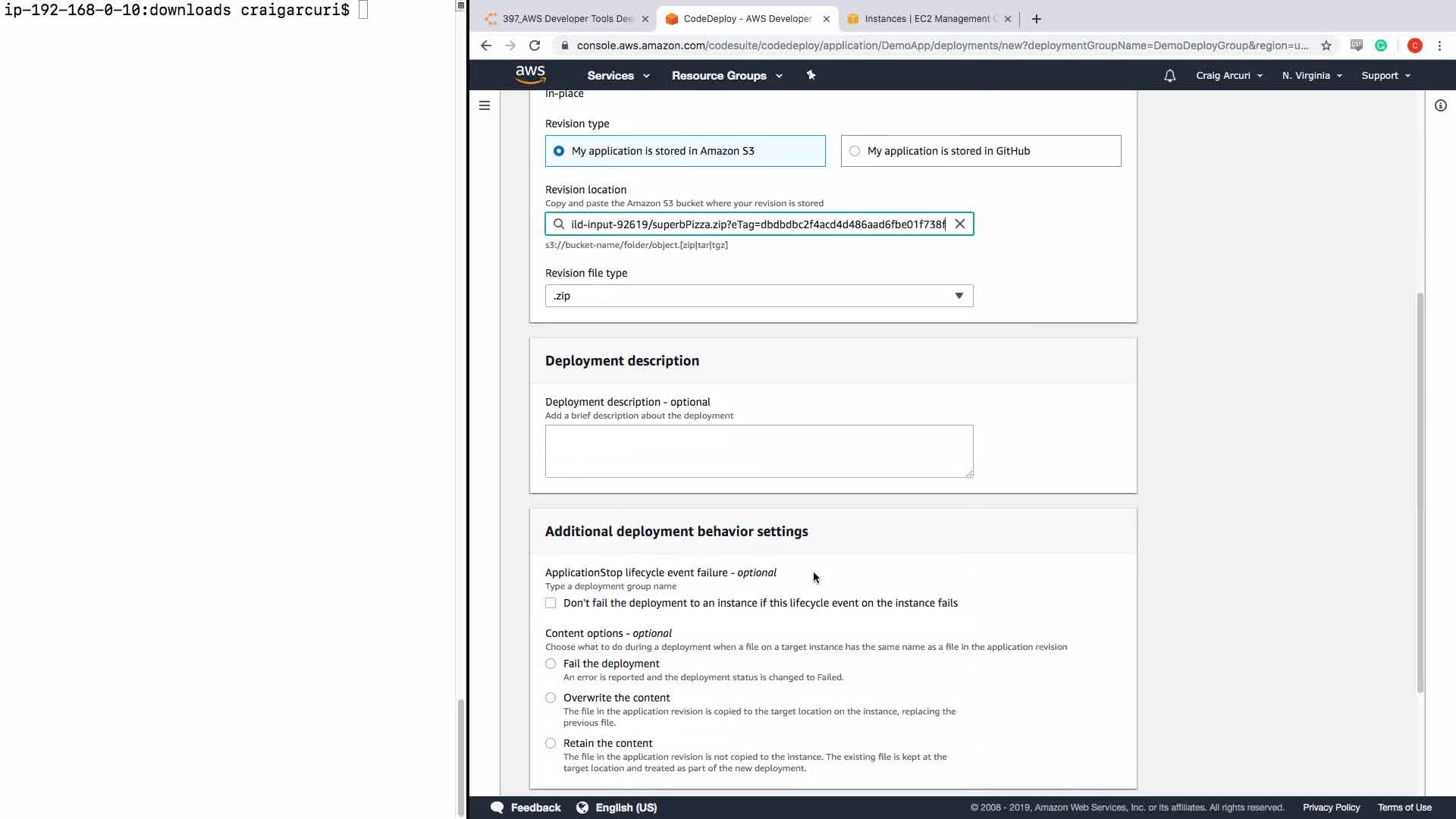Clear the Revision location field with X

point(960,224)
